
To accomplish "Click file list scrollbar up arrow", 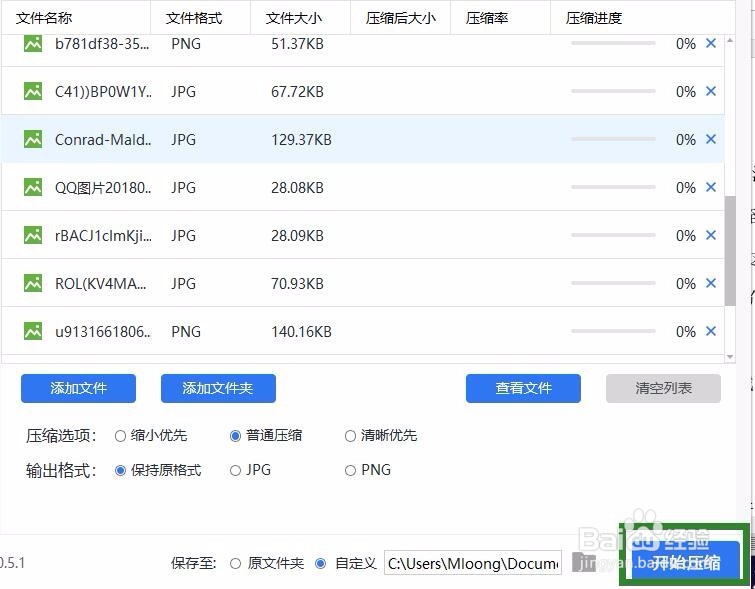I will tap(730, 41).
